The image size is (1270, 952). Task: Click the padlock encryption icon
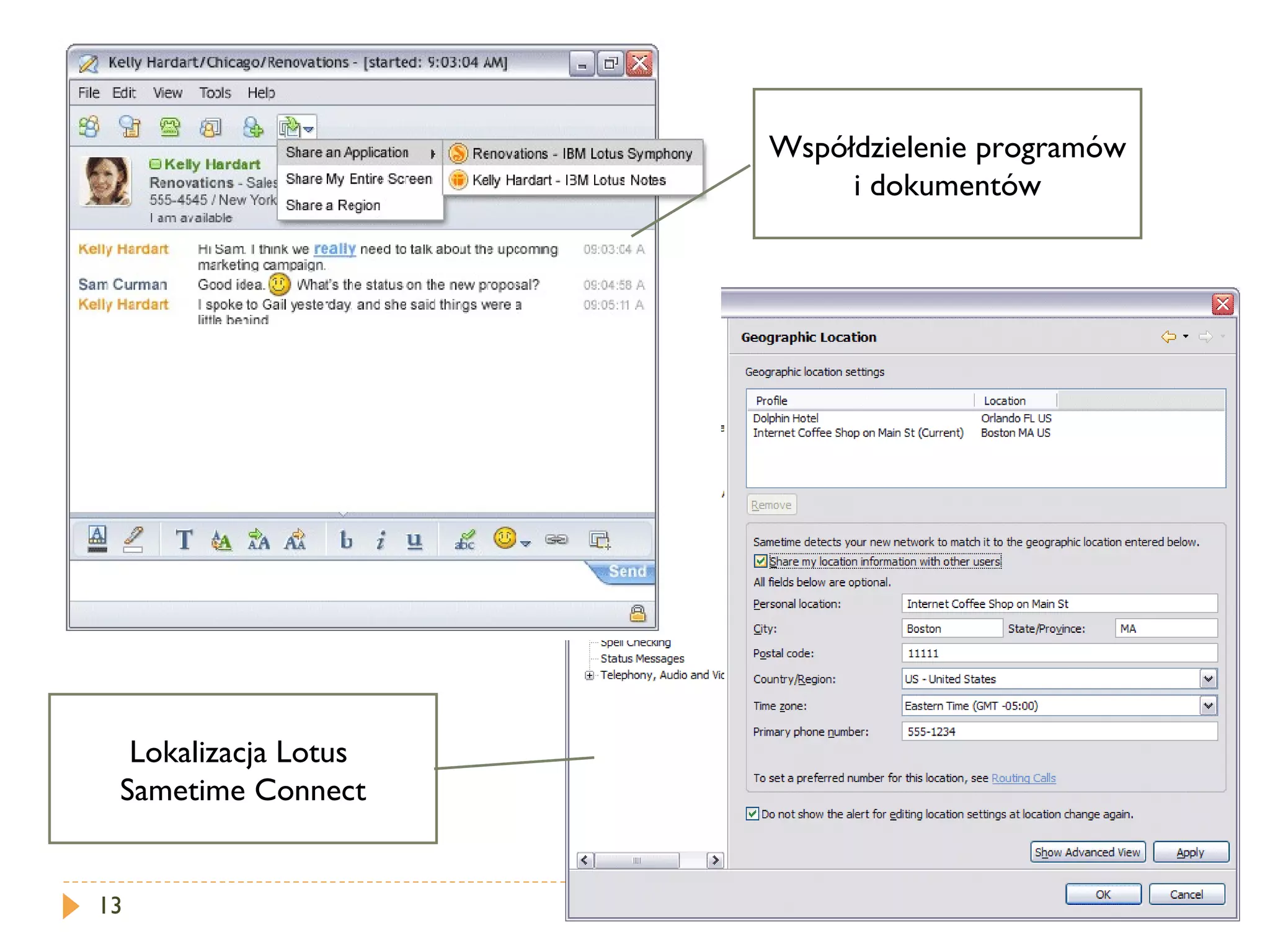(637, 613)
